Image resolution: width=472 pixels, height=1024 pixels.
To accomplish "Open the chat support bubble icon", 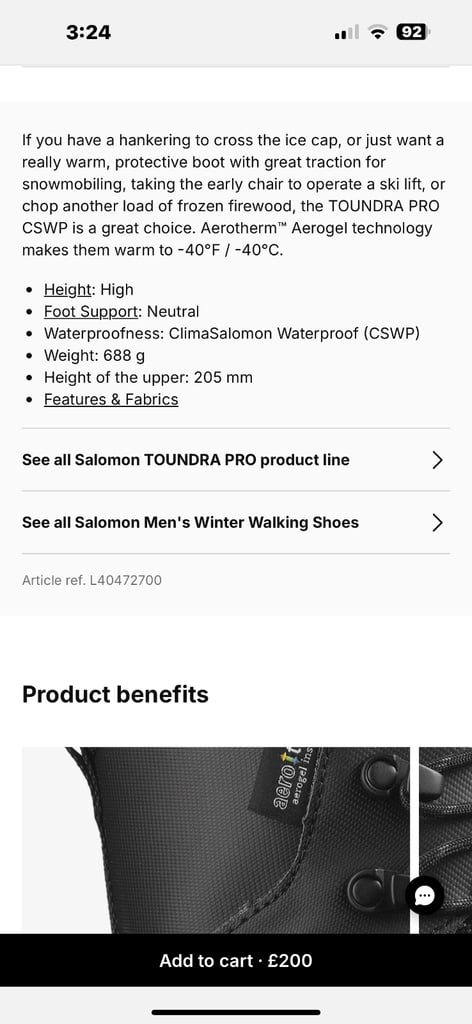I will click(x=424, y=895).
